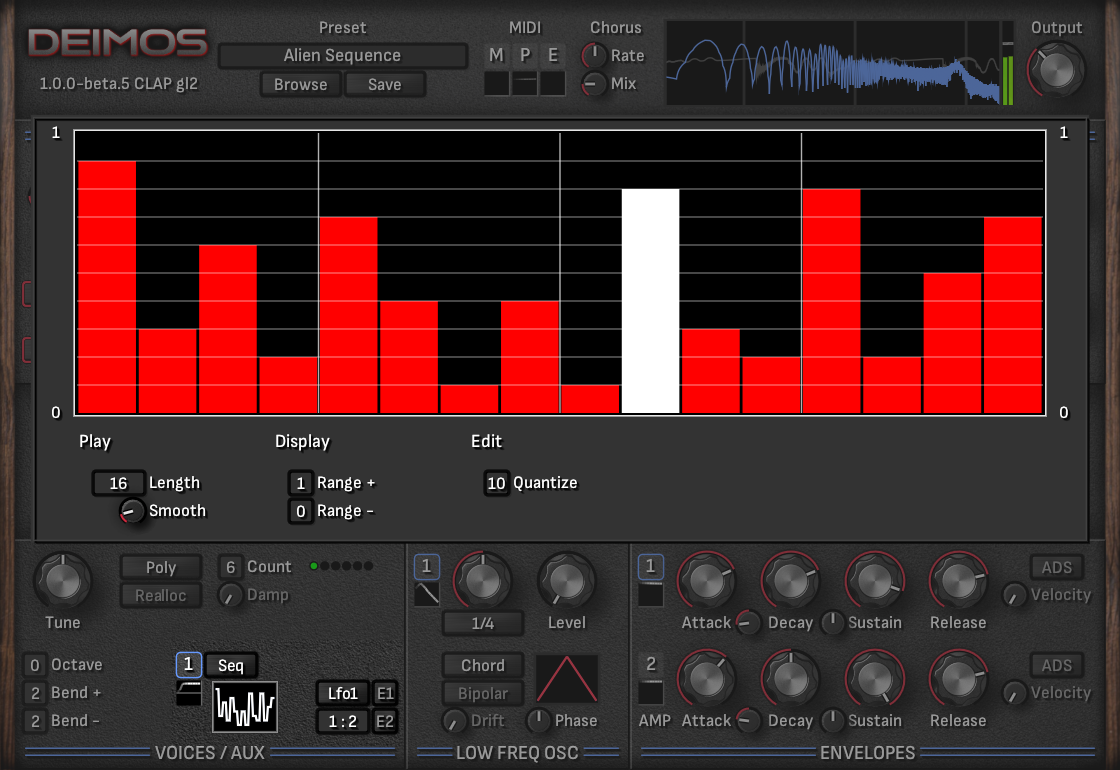Click the tallest red first step bar

107,287
